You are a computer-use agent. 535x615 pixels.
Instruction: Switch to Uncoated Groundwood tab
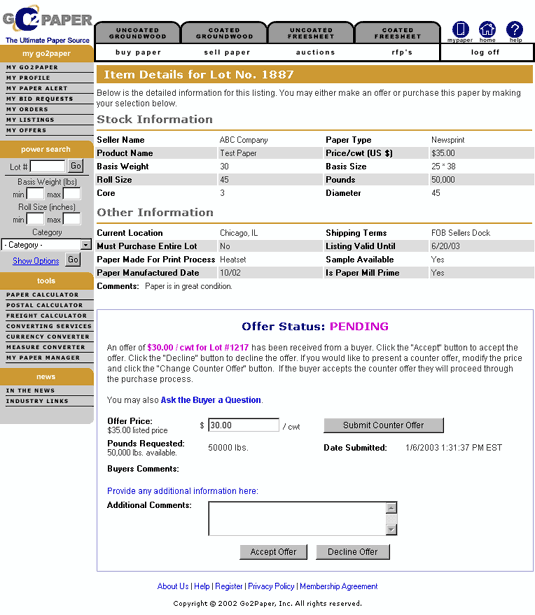(138, 33)
